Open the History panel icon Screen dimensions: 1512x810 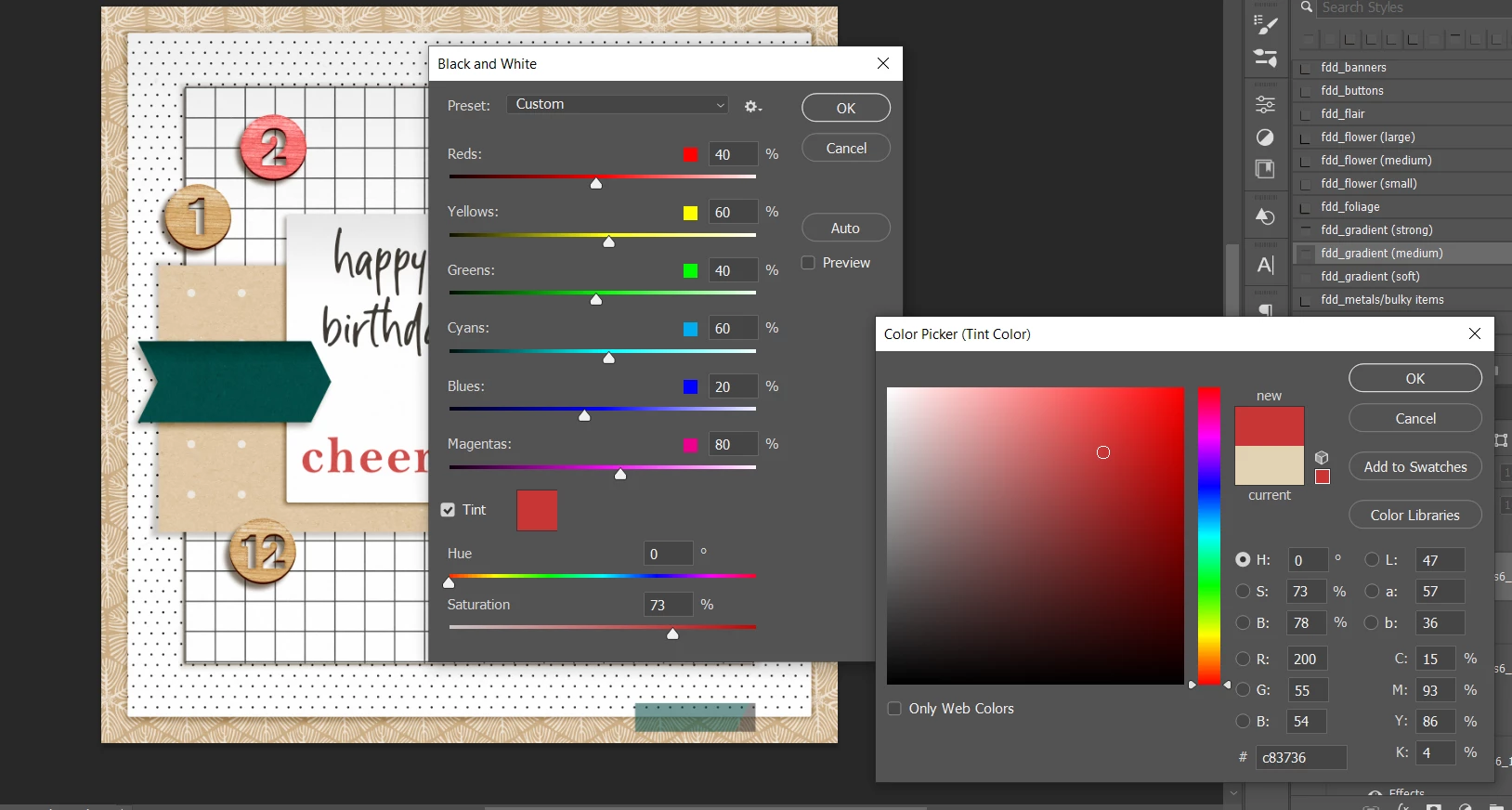click(1265, 216)
